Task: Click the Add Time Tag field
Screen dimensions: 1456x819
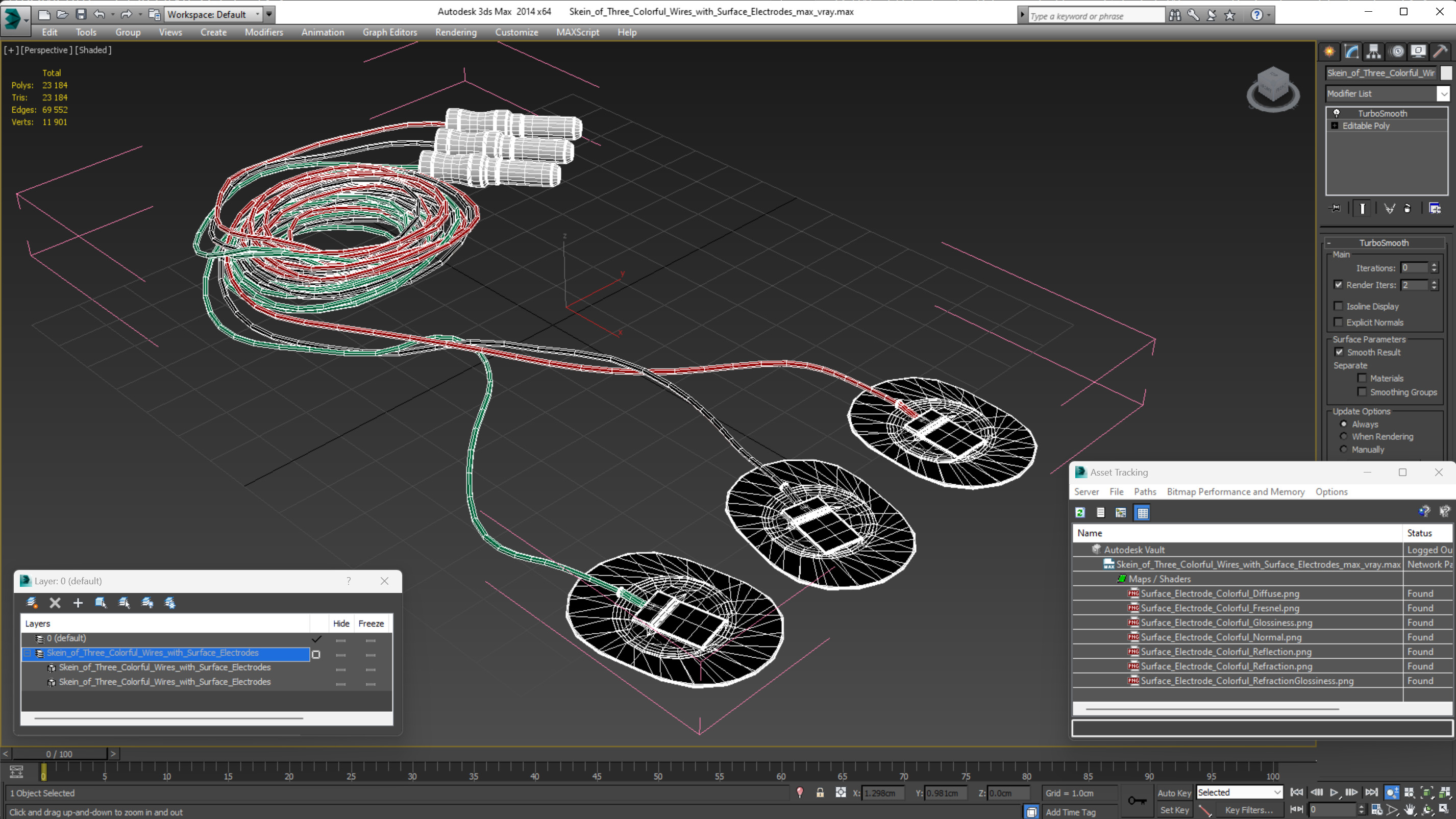Action: tap(1071, 812)
